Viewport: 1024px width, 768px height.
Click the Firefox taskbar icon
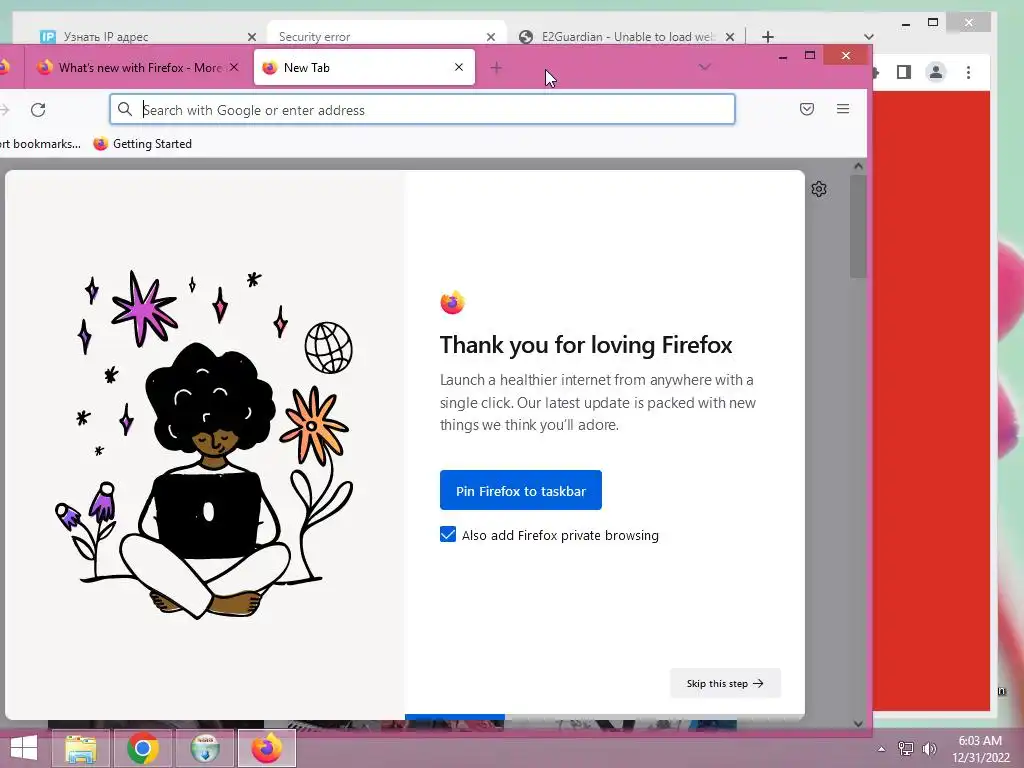tap(266, 748)
